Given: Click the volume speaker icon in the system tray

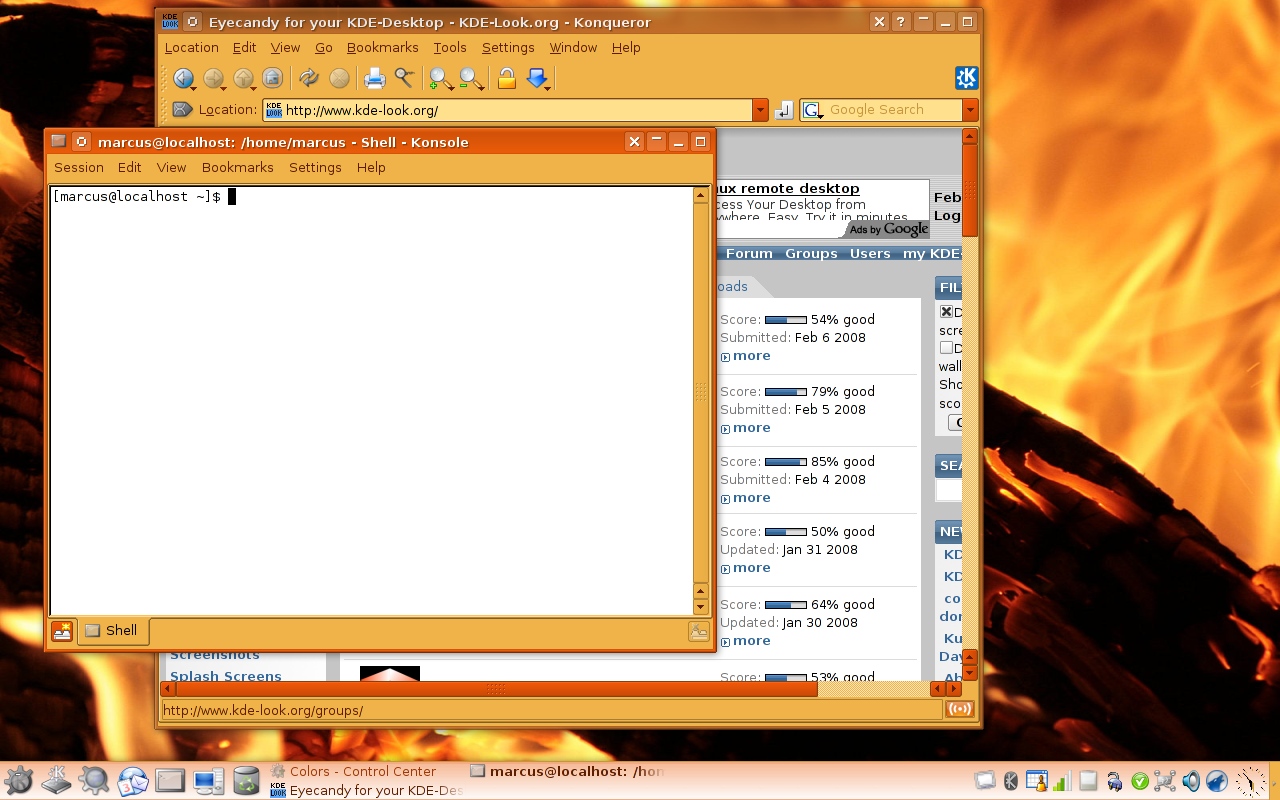Looking at the screenshot, I should tap(1191, 781).
